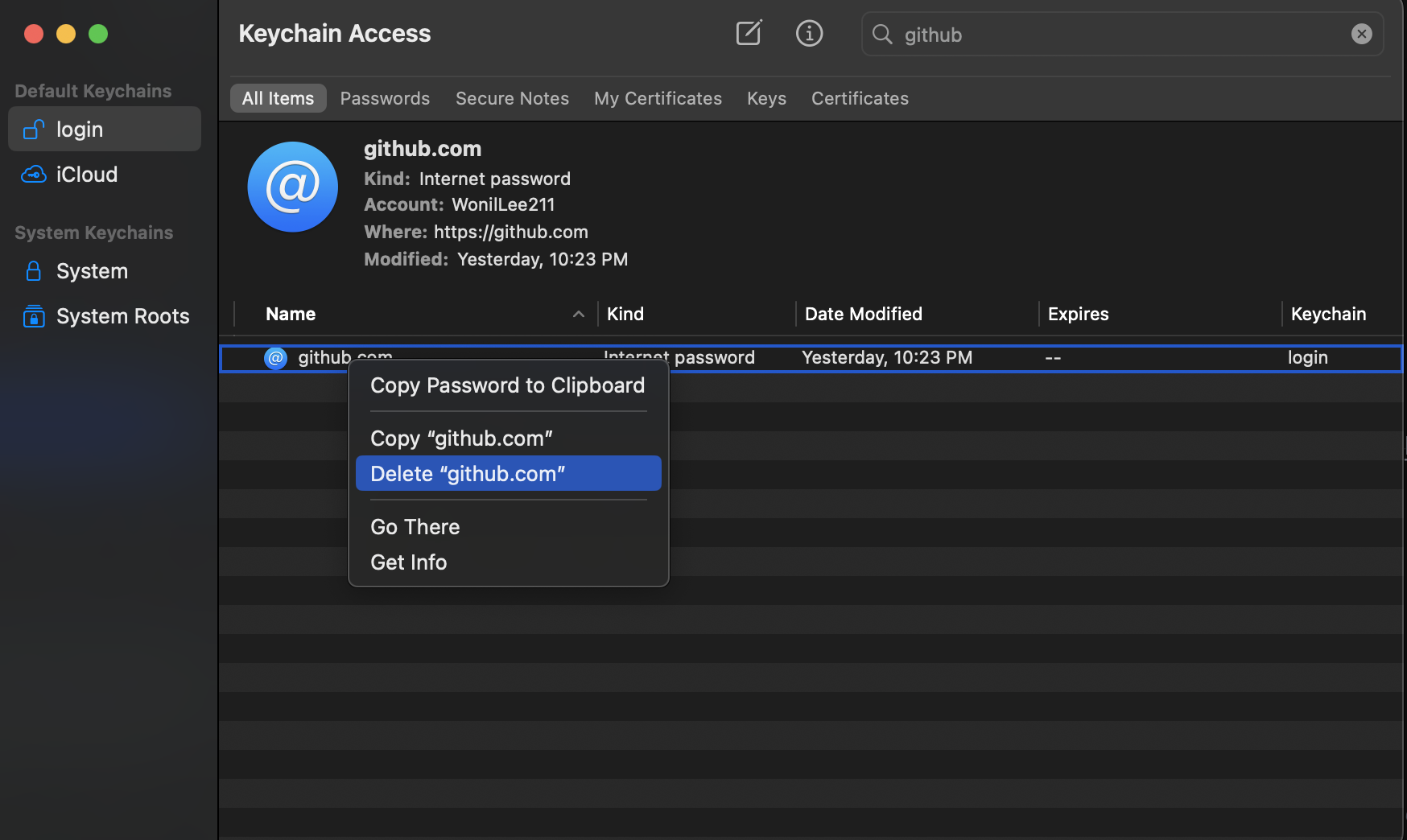Click the login cell in the Keychain column

[x=1307, y=357]
